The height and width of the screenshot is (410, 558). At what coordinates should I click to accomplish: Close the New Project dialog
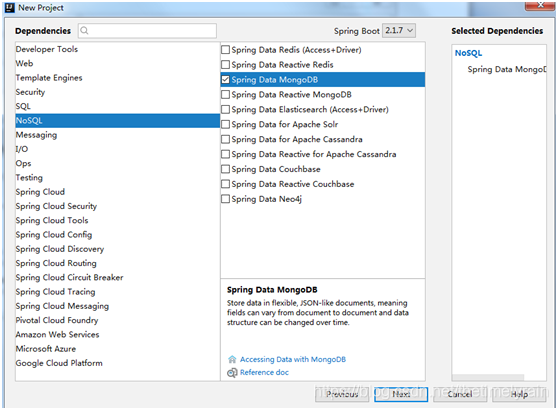540,5
